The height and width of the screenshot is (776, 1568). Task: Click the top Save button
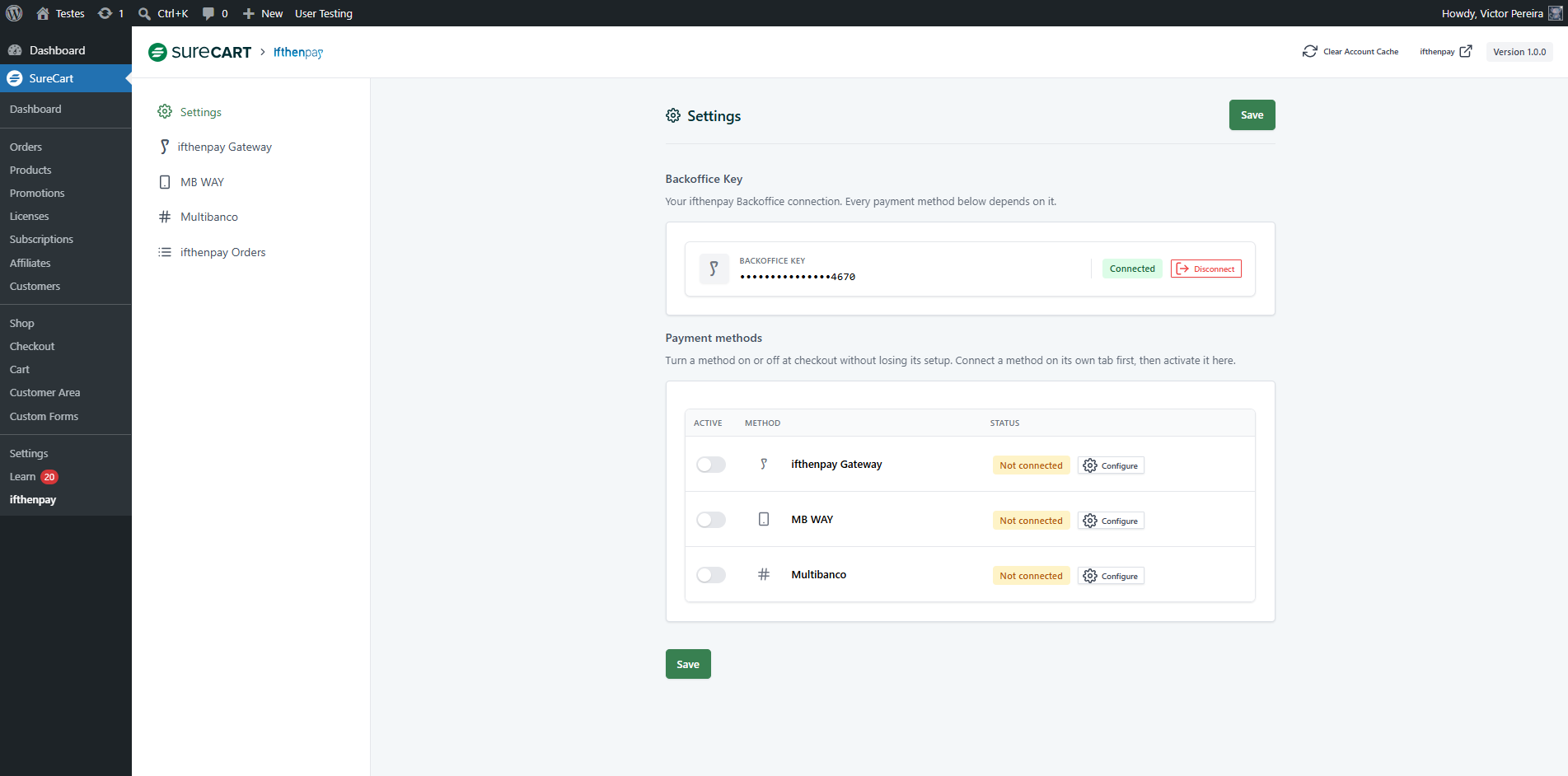click(1252, 115)
